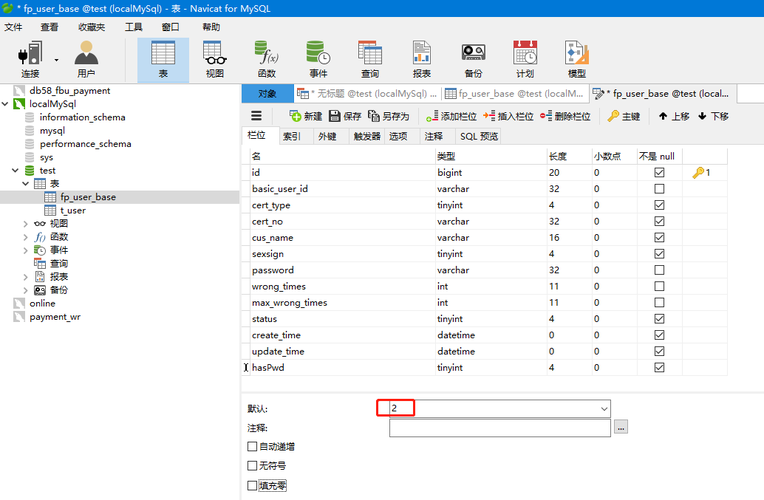This screenshot has height=500, width=764.
Task: Enable 自动递增 (auto increment) checkbox
Action: [252, 446]
